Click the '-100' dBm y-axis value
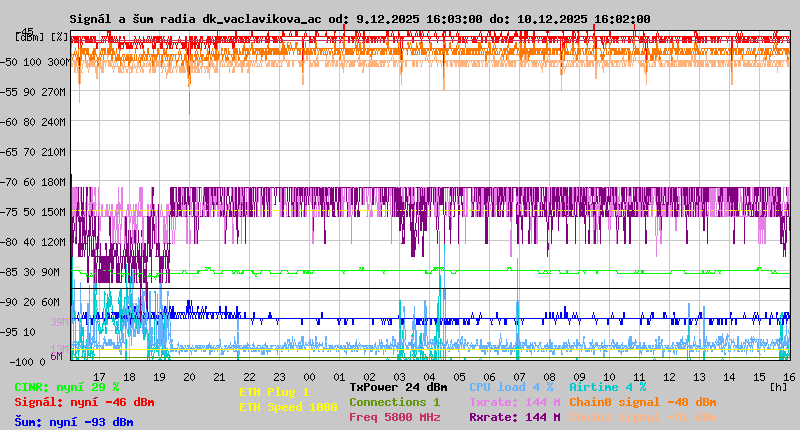800x430 pixels. pyautogui.click(x=20, y=362)
